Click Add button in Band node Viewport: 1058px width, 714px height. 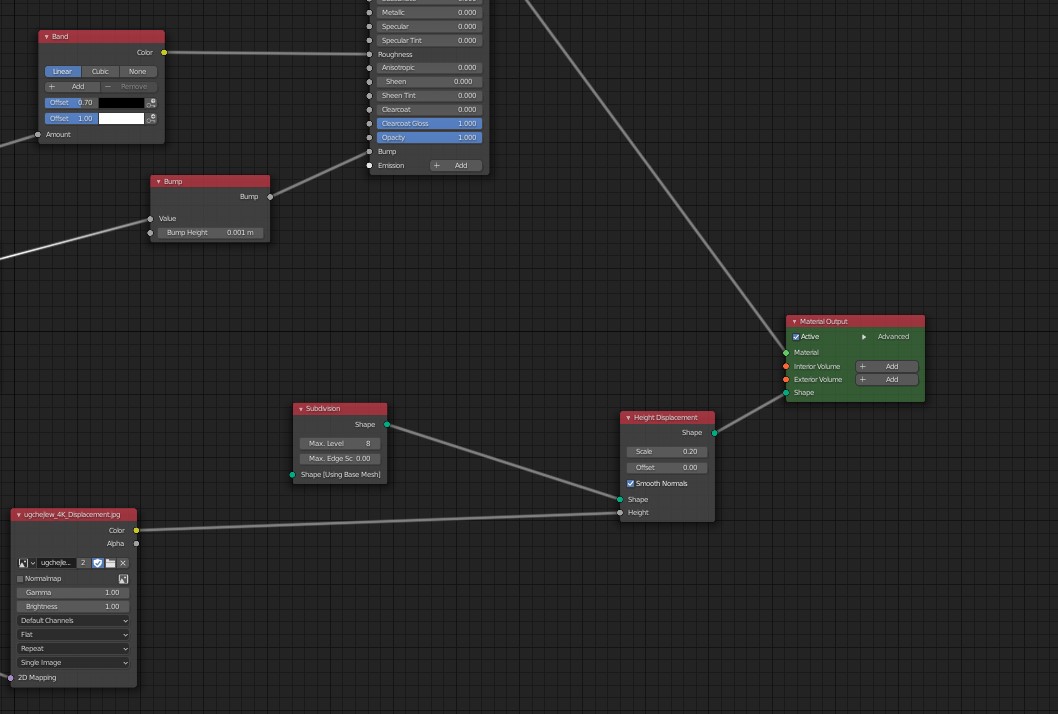pyautogui.click(x=72, y=87)
